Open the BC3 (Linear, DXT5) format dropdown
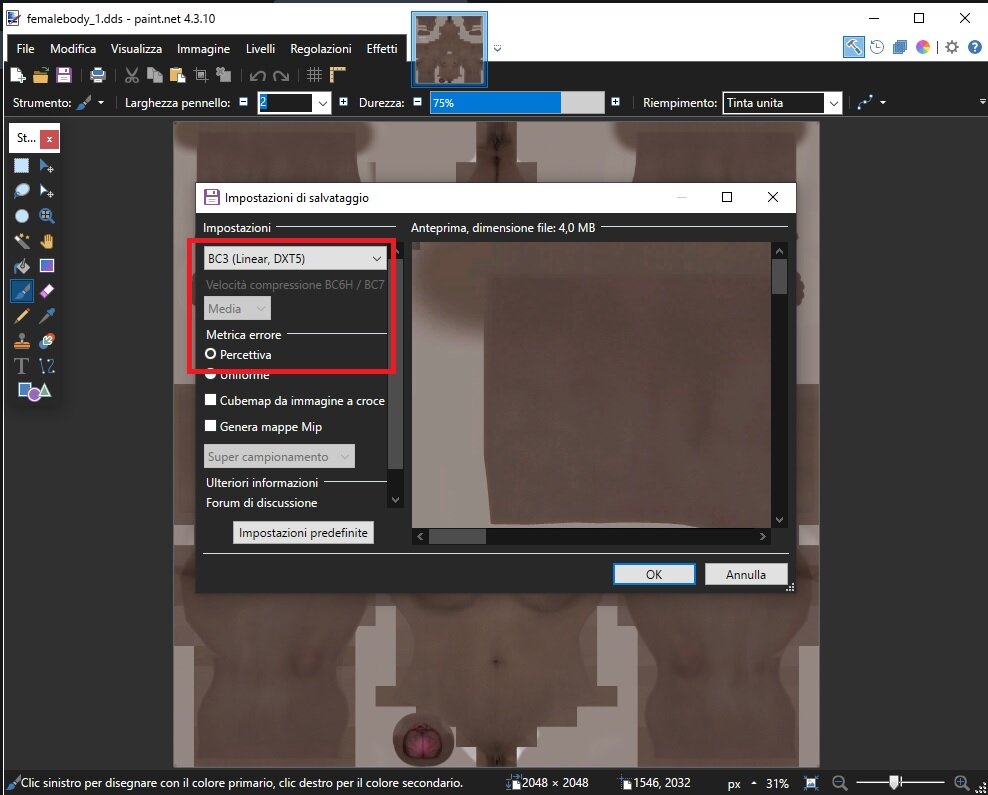This screenshot has width=988, height=795. click(295, 258)
